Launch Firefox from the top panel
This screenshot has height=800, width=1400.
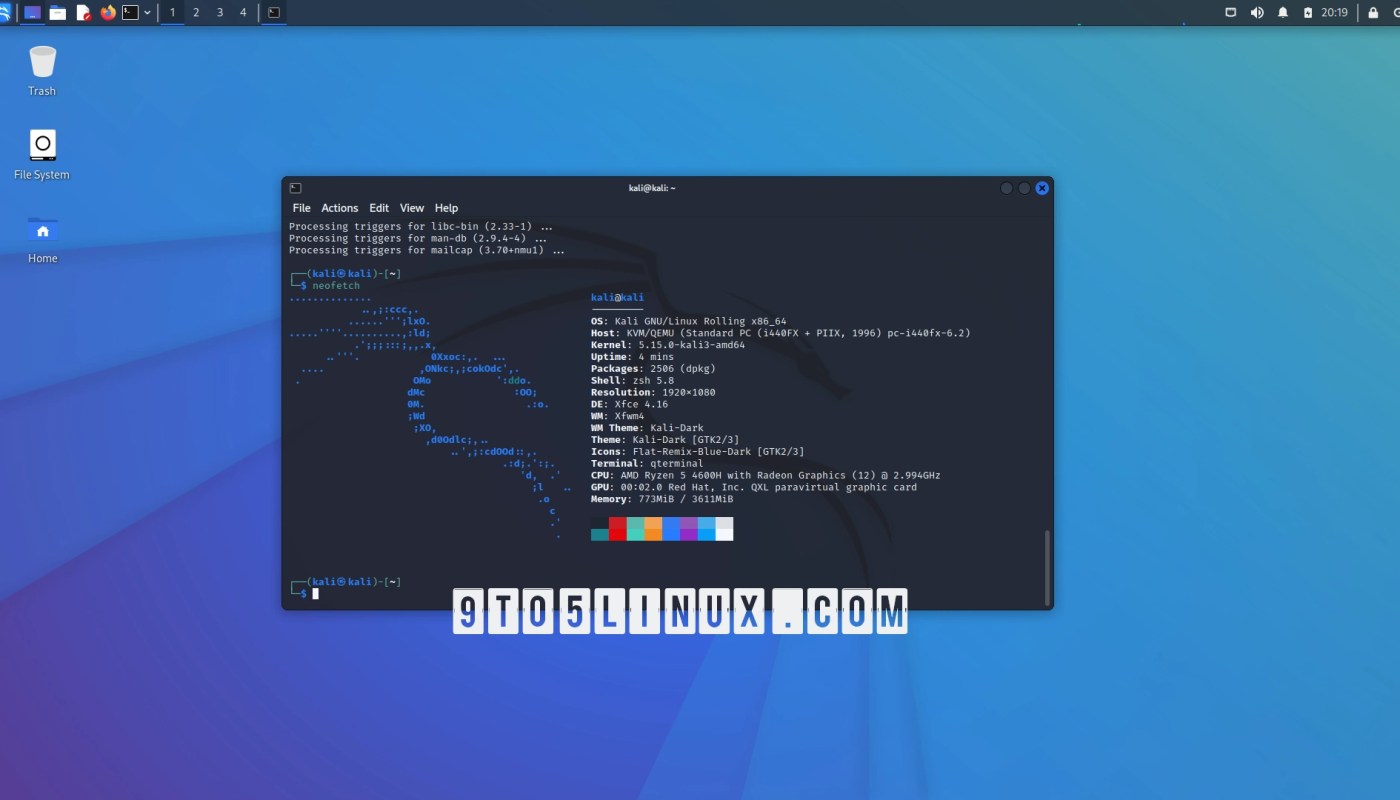coord(108,13)
